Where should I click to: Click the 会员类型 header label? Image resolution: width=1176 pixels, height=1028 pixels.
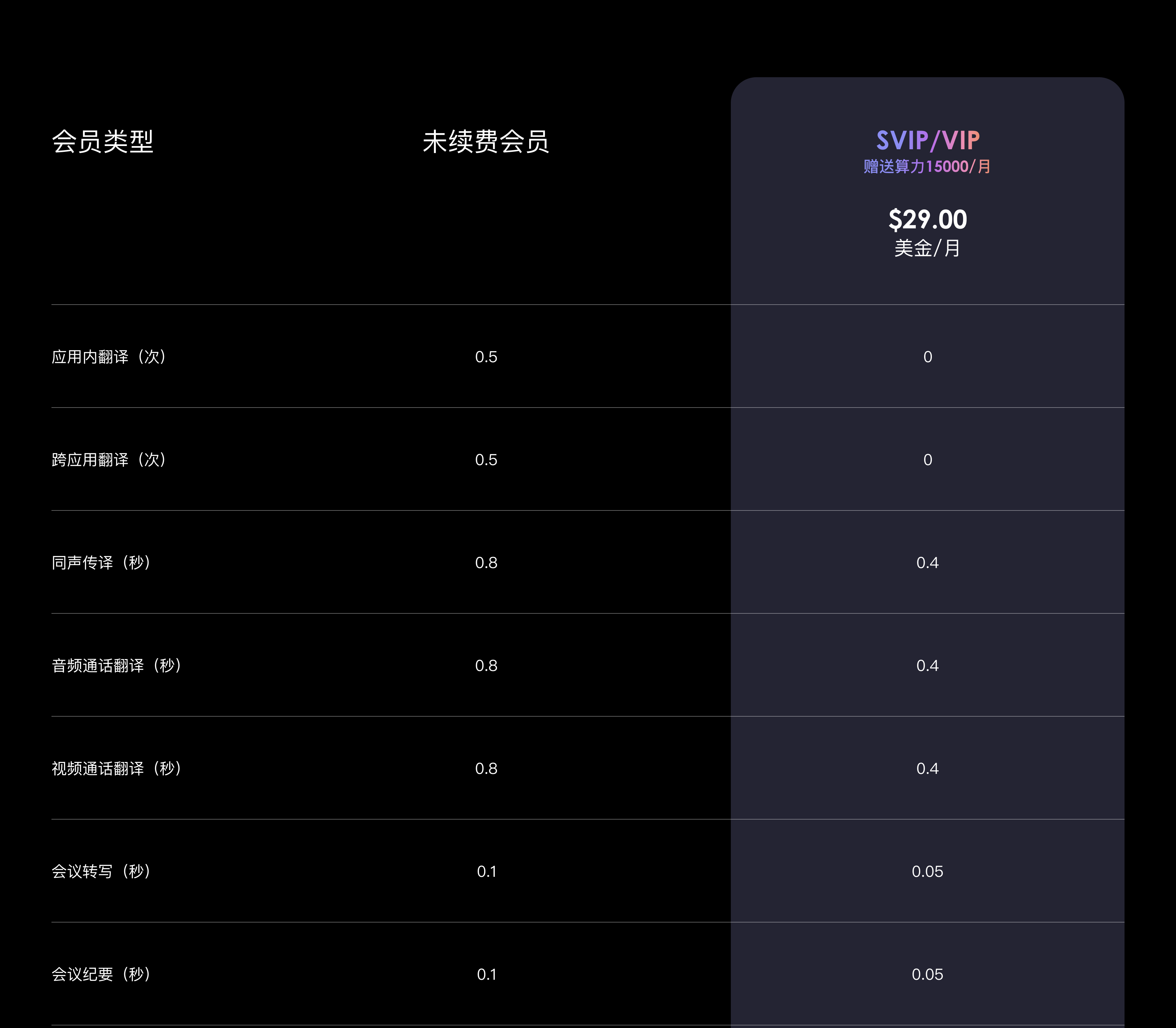(103, 142)
